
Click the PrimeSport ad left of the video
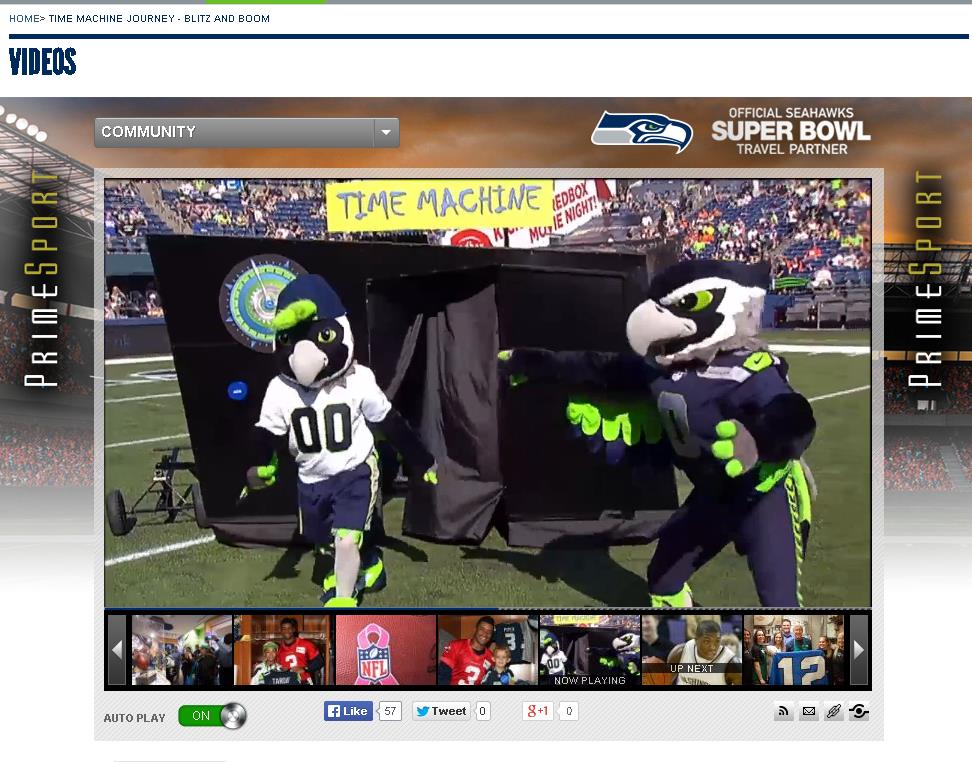point(42,278)
